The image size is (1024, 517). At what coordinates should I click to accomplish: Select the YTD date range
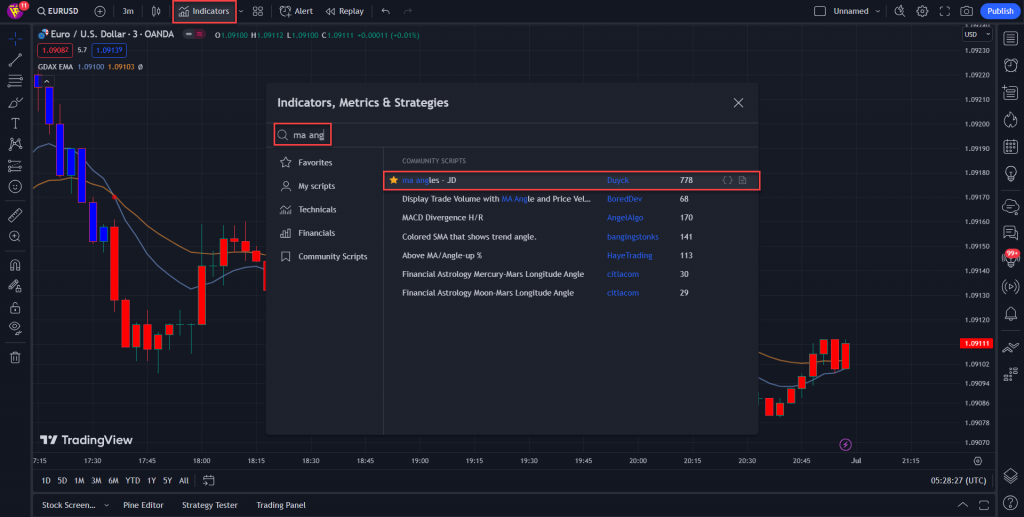[133, 480]
